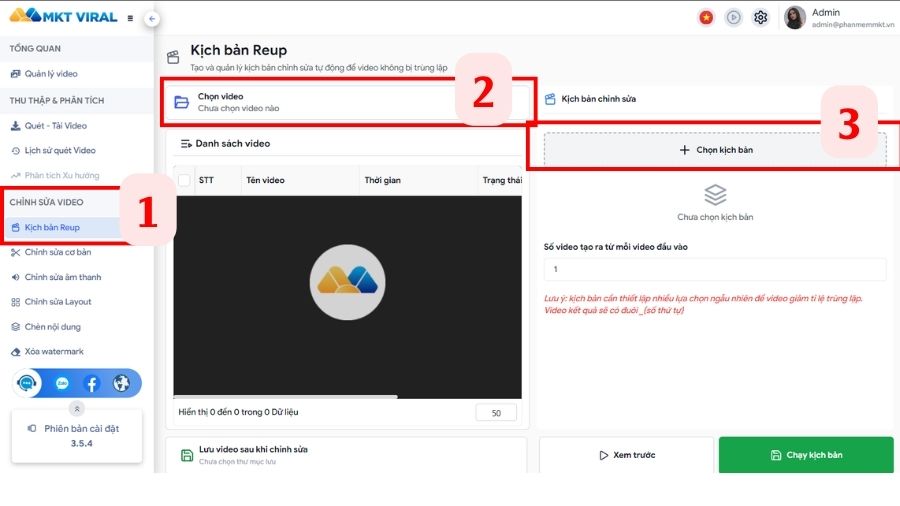This screenshot has width=900, height=506.
Task: Click the video preview logo thumbnail
Action: [x=347, y=282]
